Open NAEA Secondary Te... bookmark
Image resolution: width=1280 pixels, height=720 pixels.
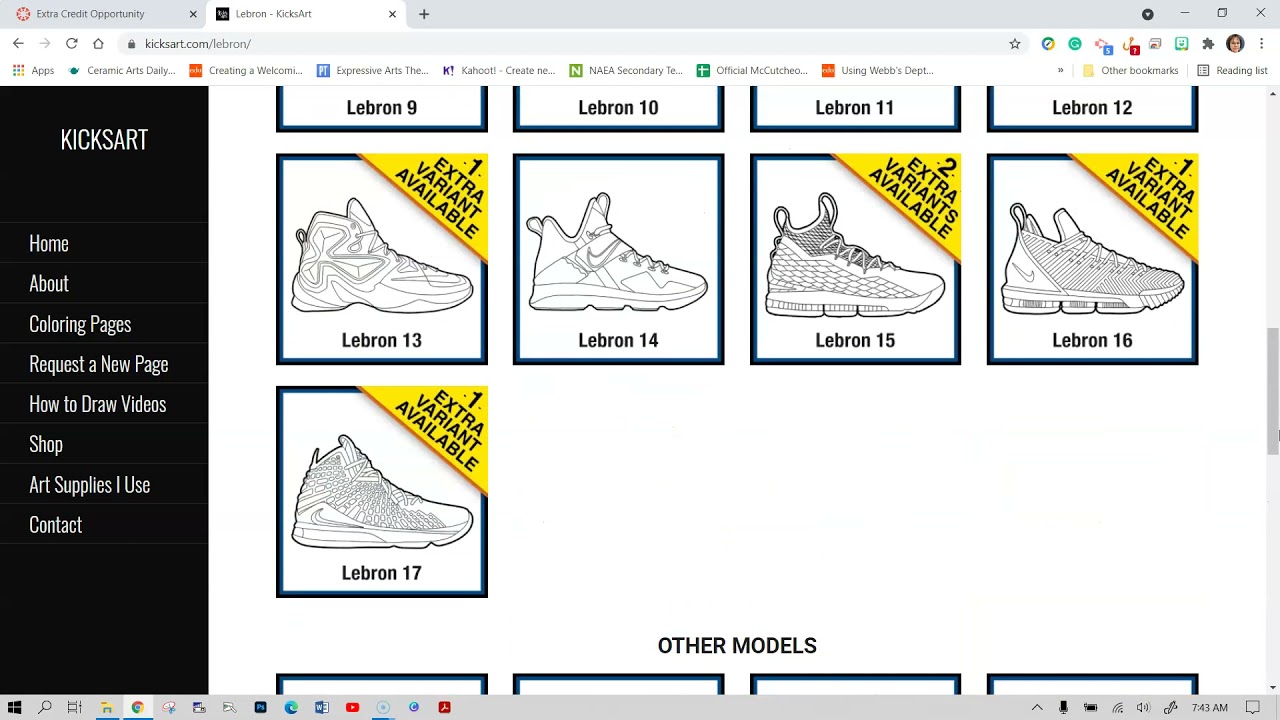626,70
